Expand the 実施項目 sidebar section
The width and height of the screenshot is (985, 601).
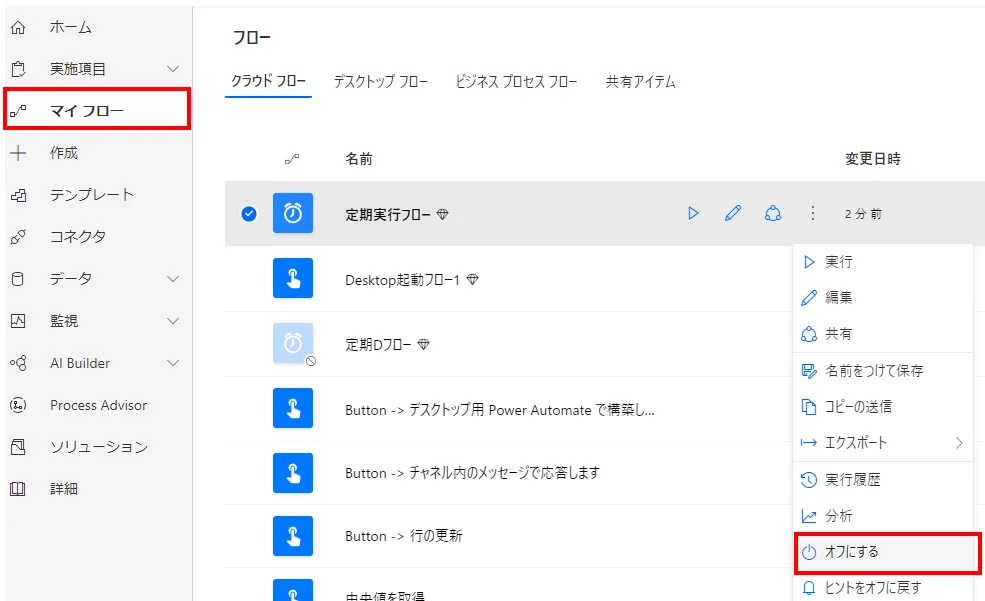tap(173, 69)
